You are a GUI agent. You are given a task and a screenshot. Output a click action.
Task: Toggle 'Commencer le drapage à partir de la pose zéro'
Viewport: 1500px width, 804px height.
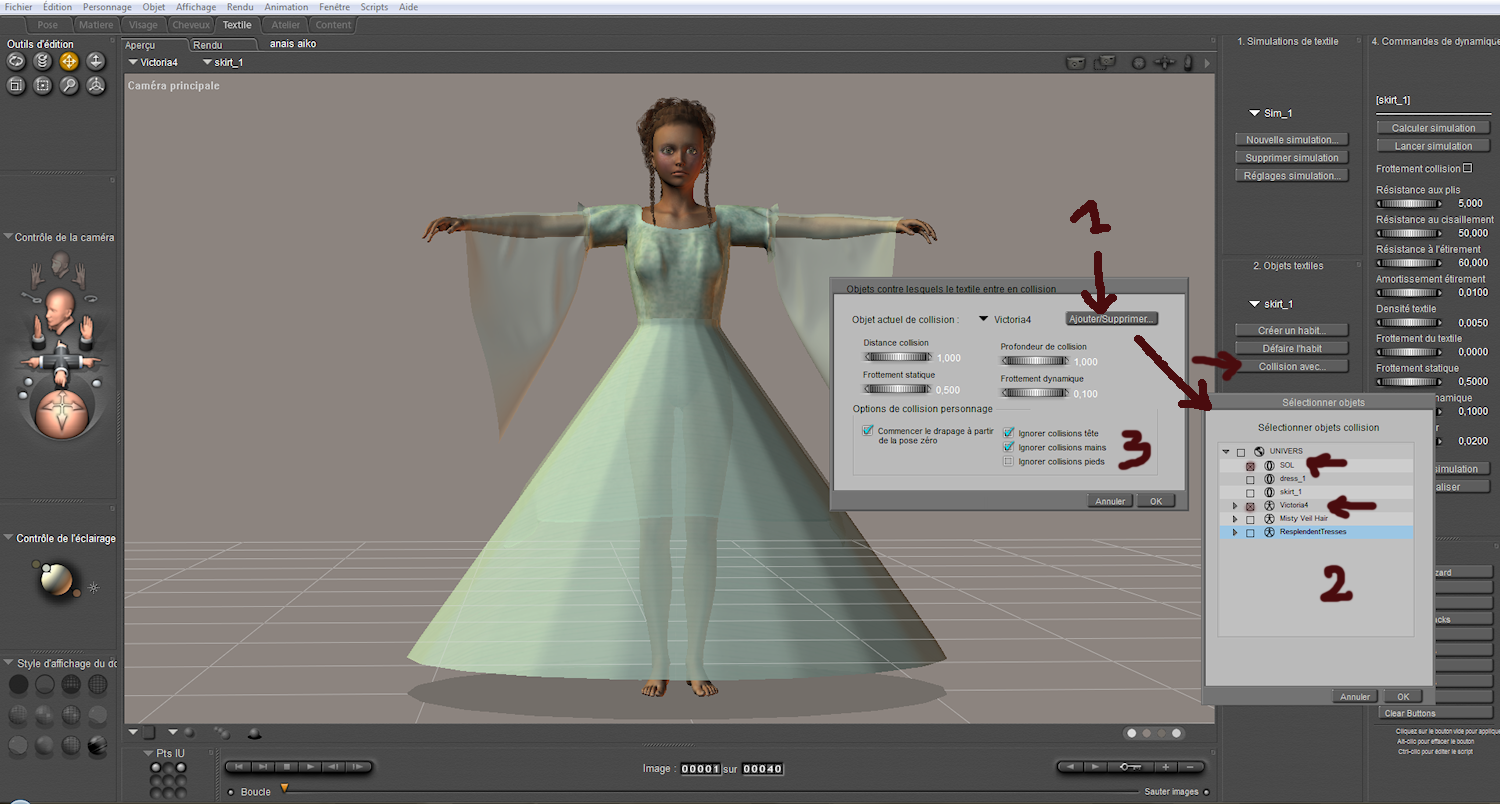[x=868, y=431]
